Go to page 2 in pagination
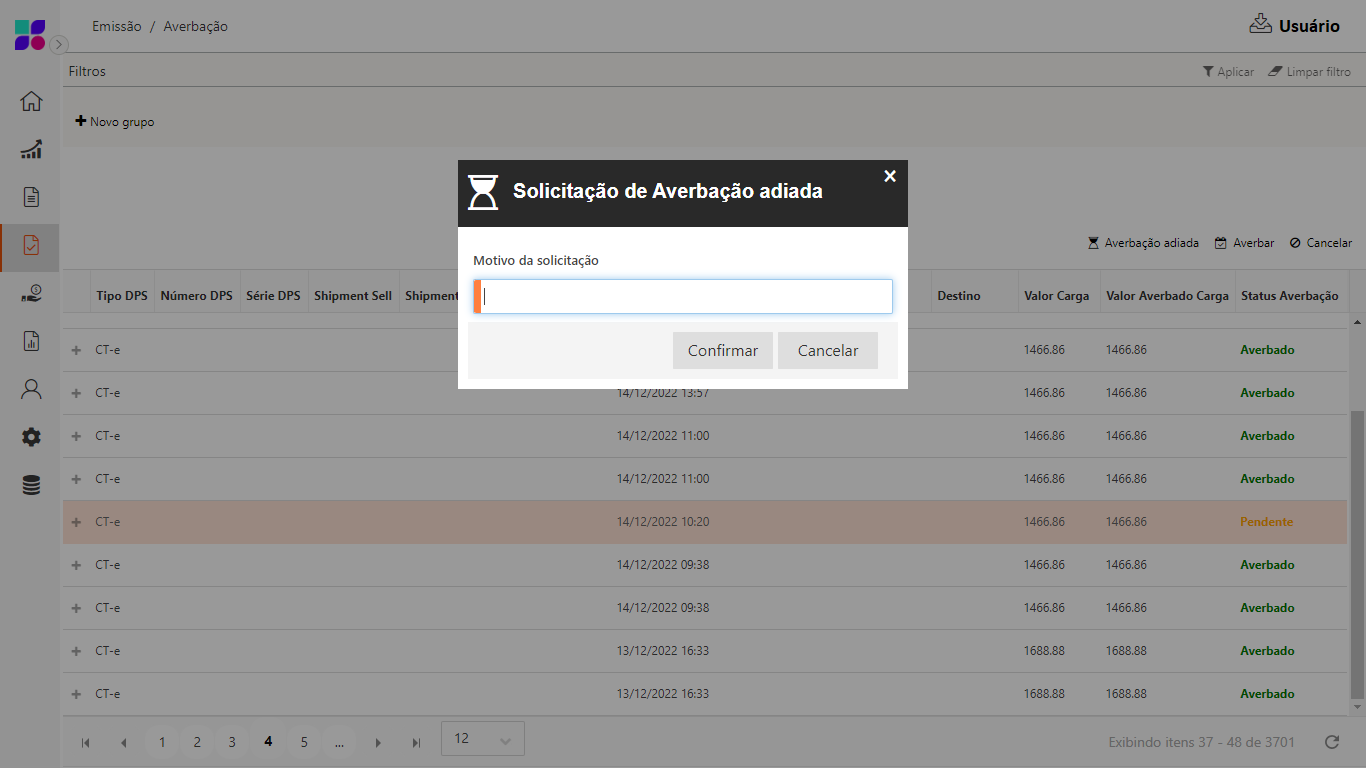The image size is (1366, 768). pos(197,742)
